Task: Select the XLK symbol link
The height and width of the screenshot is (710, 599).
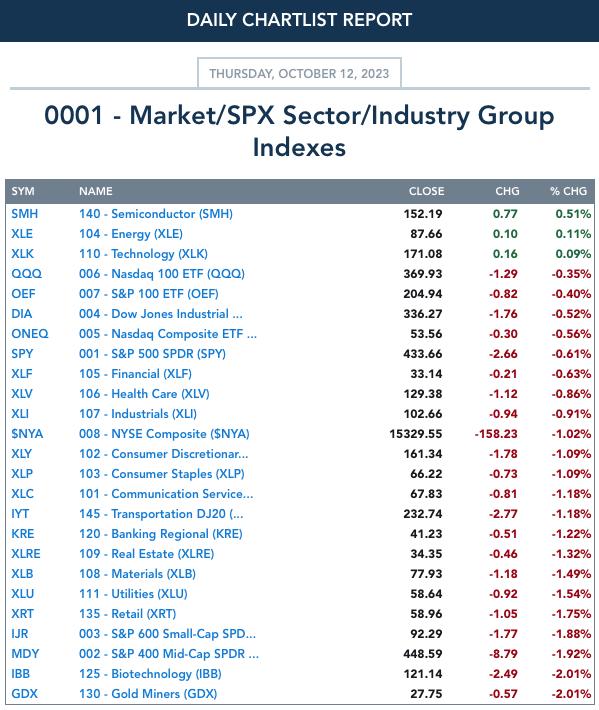Action: 22,254
